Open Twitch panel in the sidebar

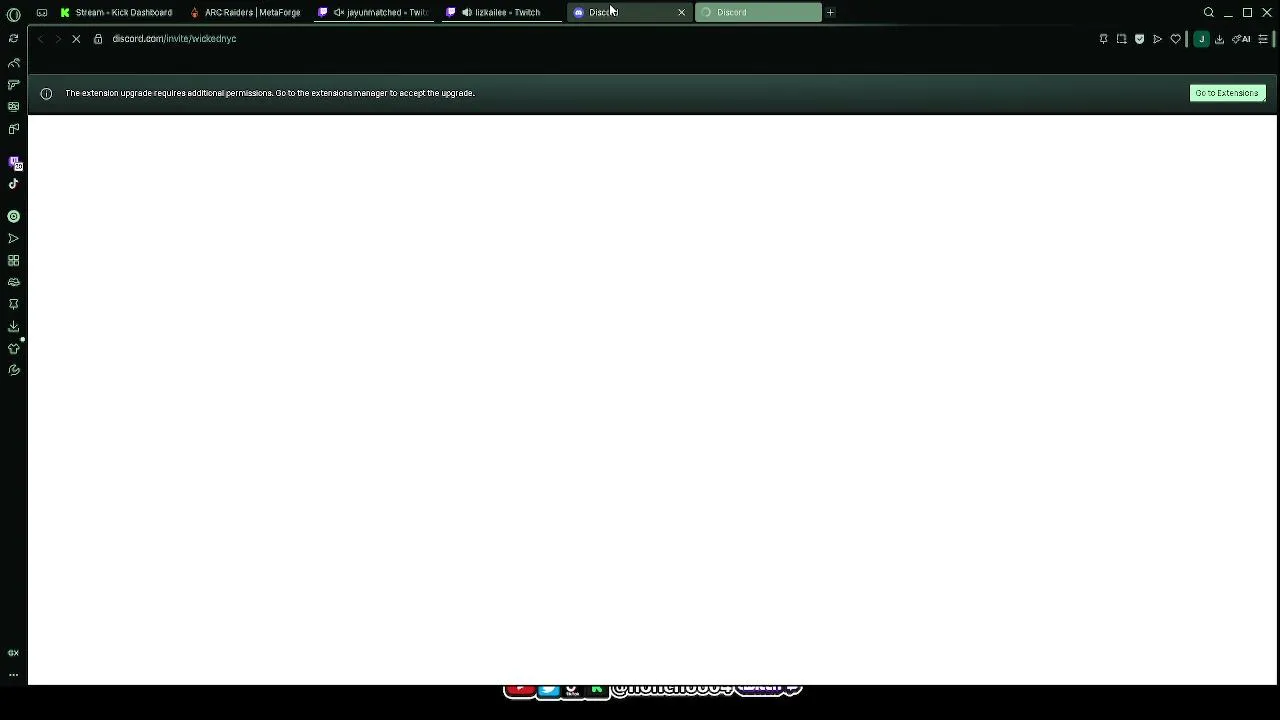[14, 162]
